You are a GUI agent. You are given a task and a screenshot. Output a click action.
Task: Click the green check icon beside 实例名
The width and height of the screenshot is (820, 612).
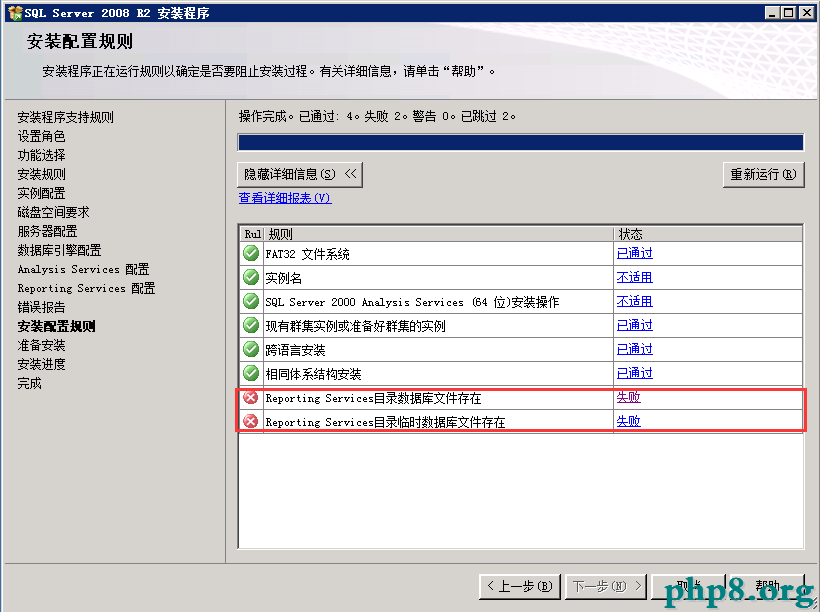click(251, 277)
